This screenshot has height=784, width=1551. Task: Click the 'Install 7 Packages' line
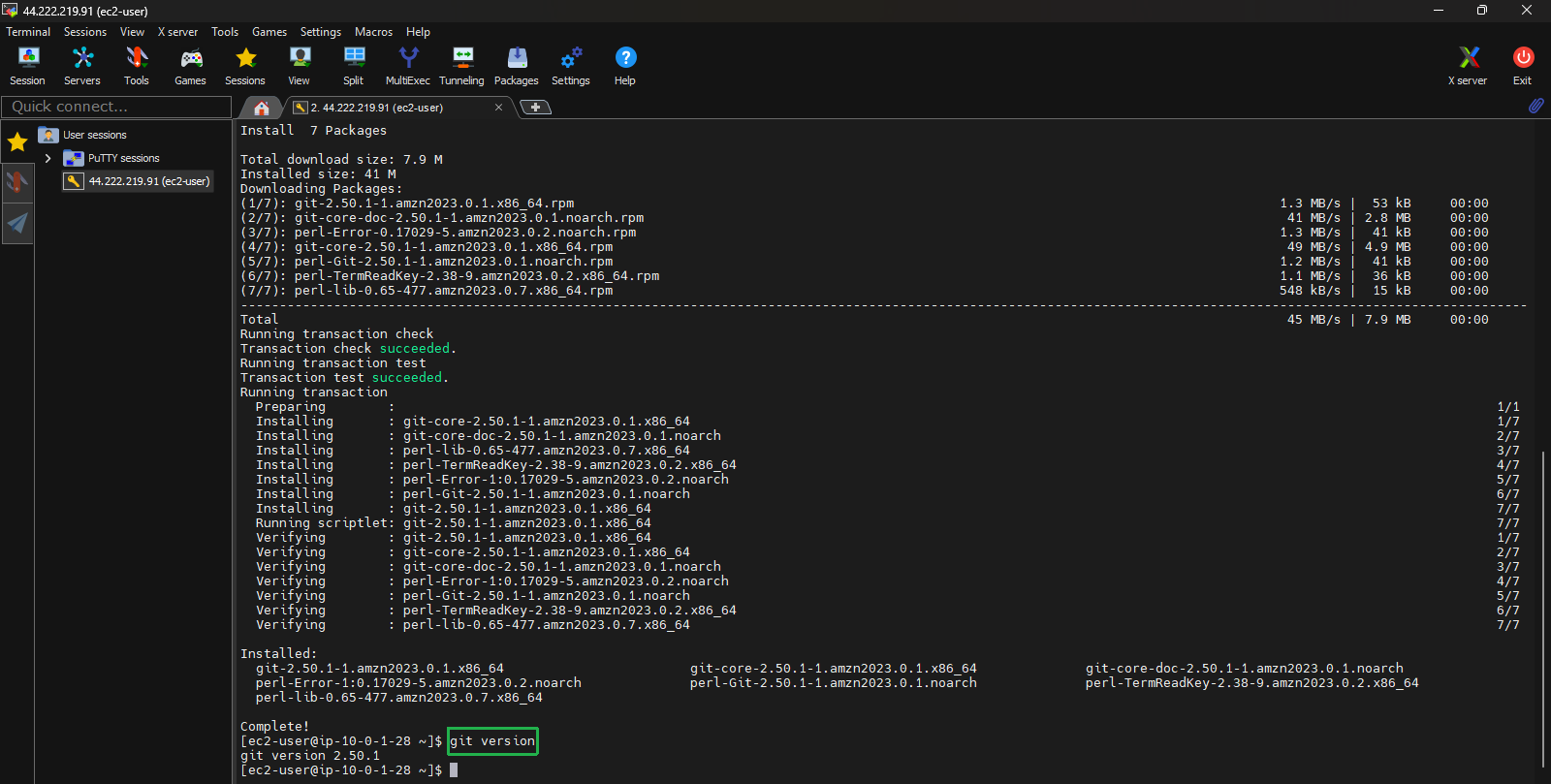coord(314,131)
